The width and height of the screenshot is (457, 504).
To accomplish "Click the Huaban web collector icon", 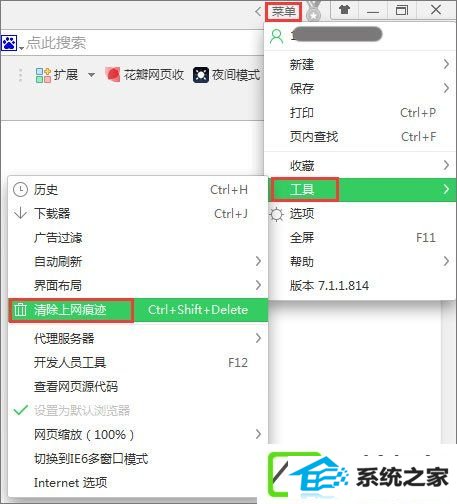I will [113, 74].
